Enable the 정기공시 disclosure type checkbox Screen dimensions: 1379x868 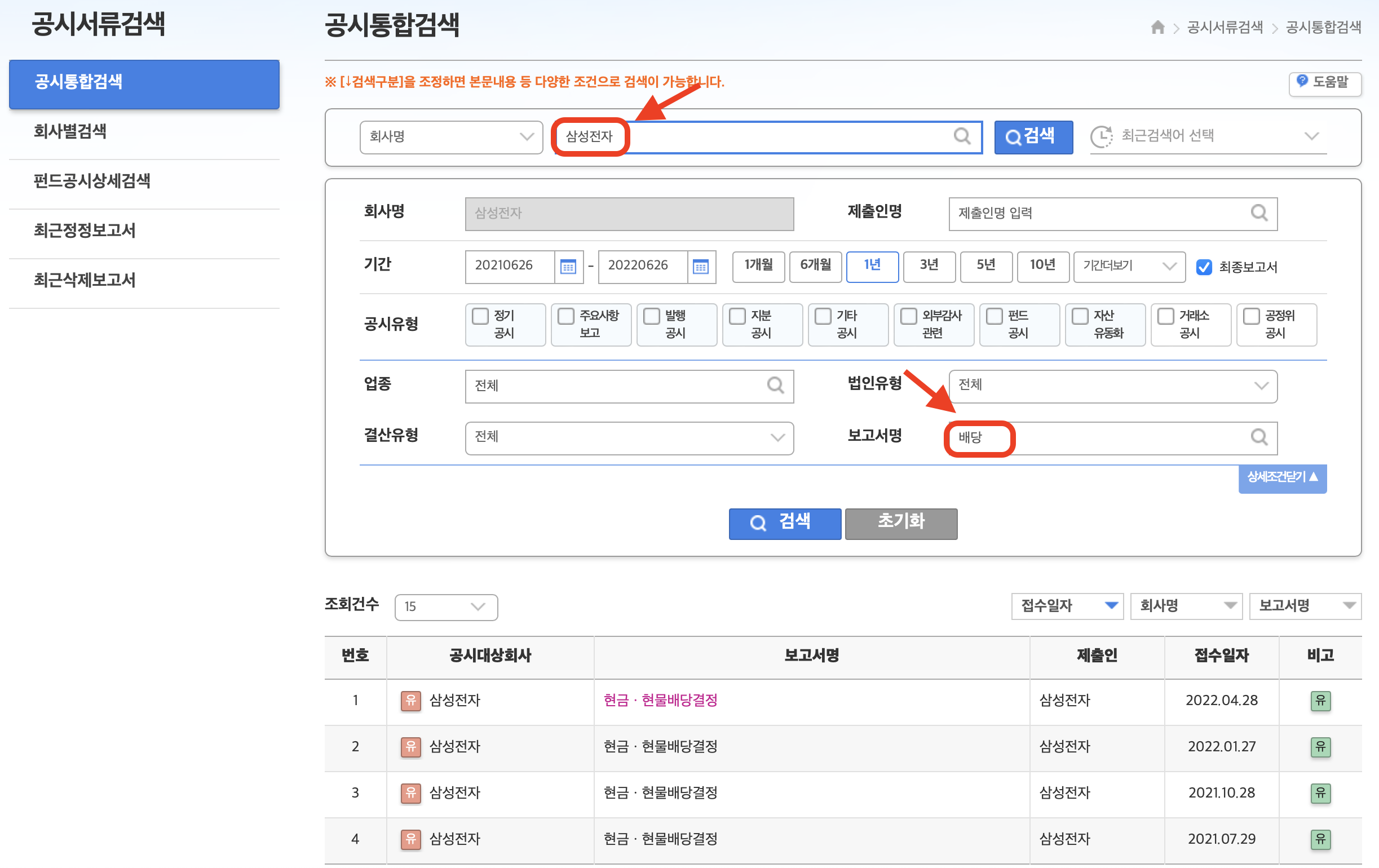(480, 316)
